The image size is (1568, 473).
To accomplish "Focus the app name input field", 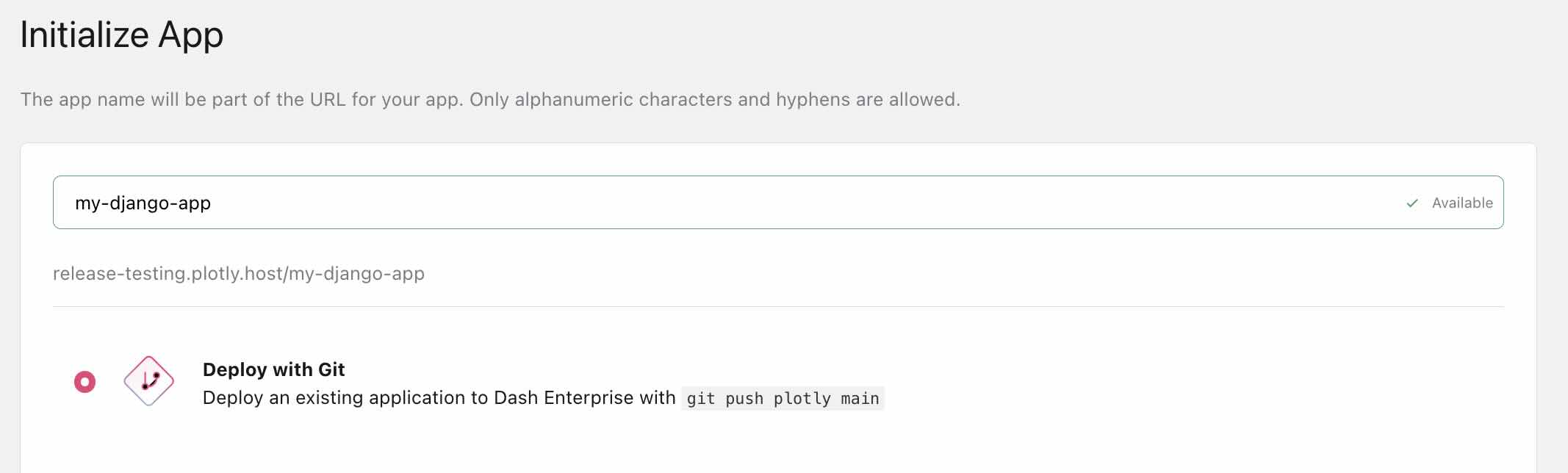I will coord(735,203).
